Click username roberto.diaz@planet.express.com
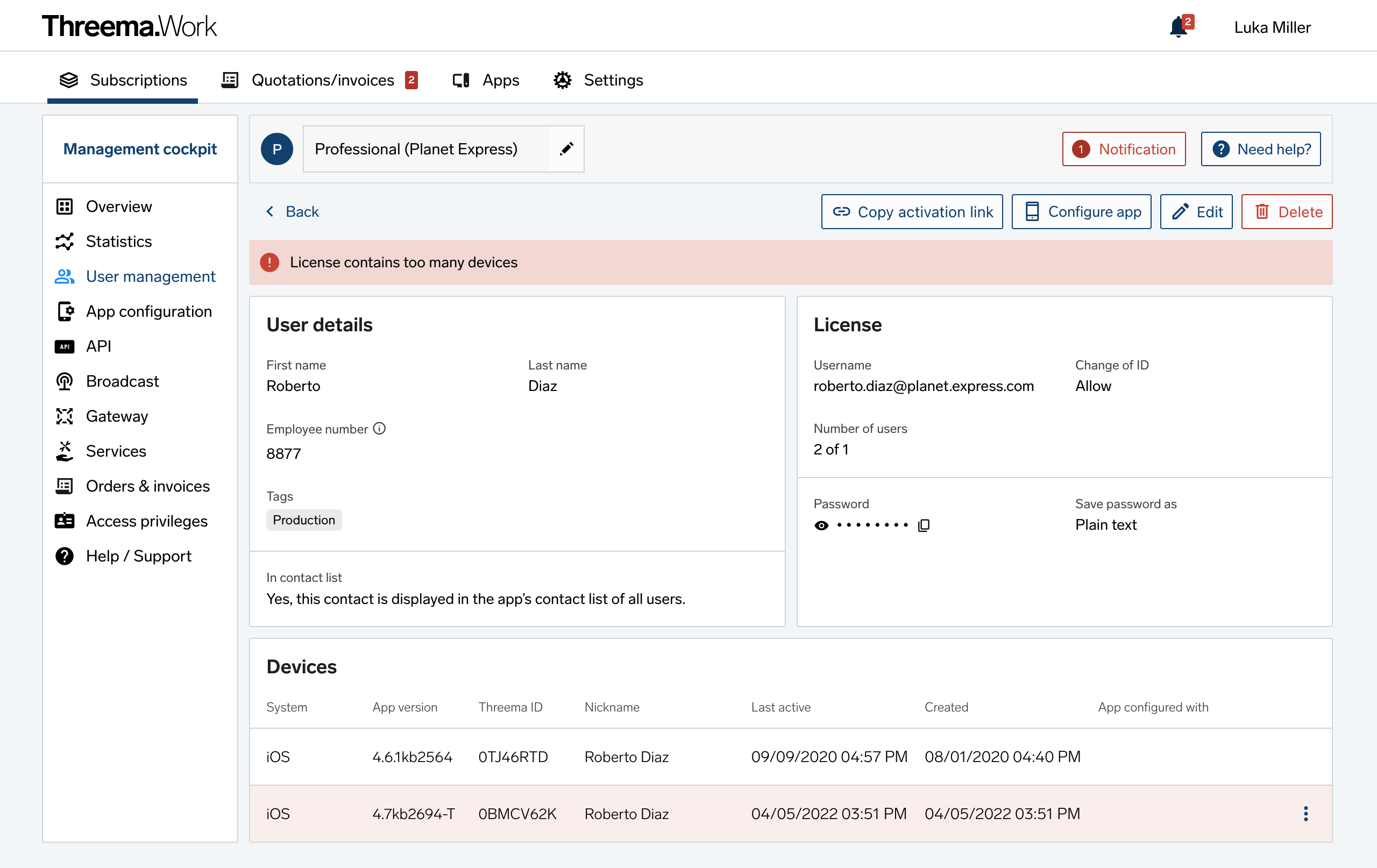The image size is (1377, 868). (x=924, y=386)
